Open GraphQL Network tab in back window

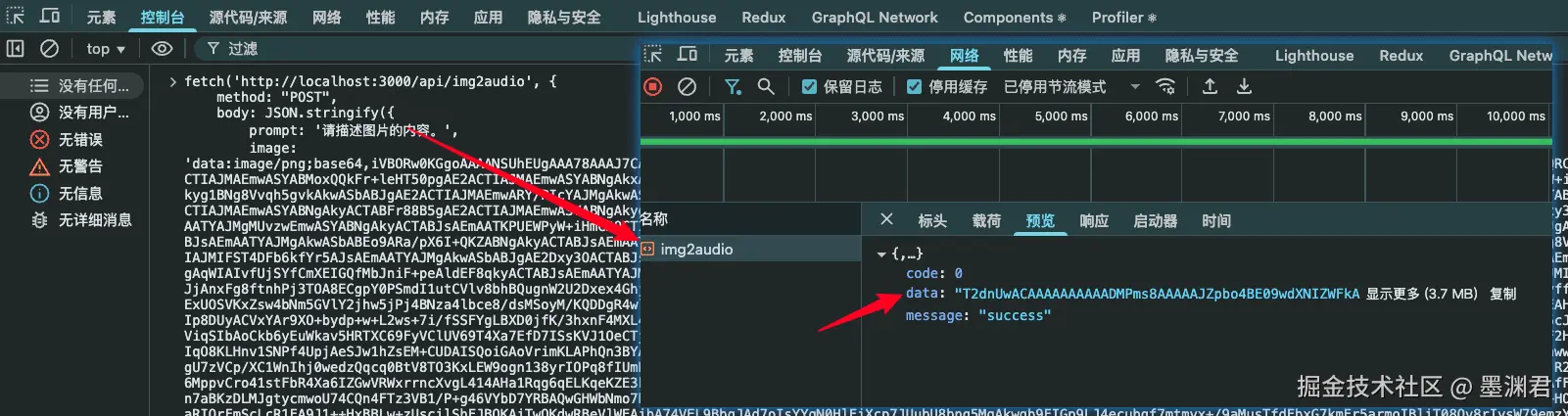pyautogui.click(x=875, y=18)
